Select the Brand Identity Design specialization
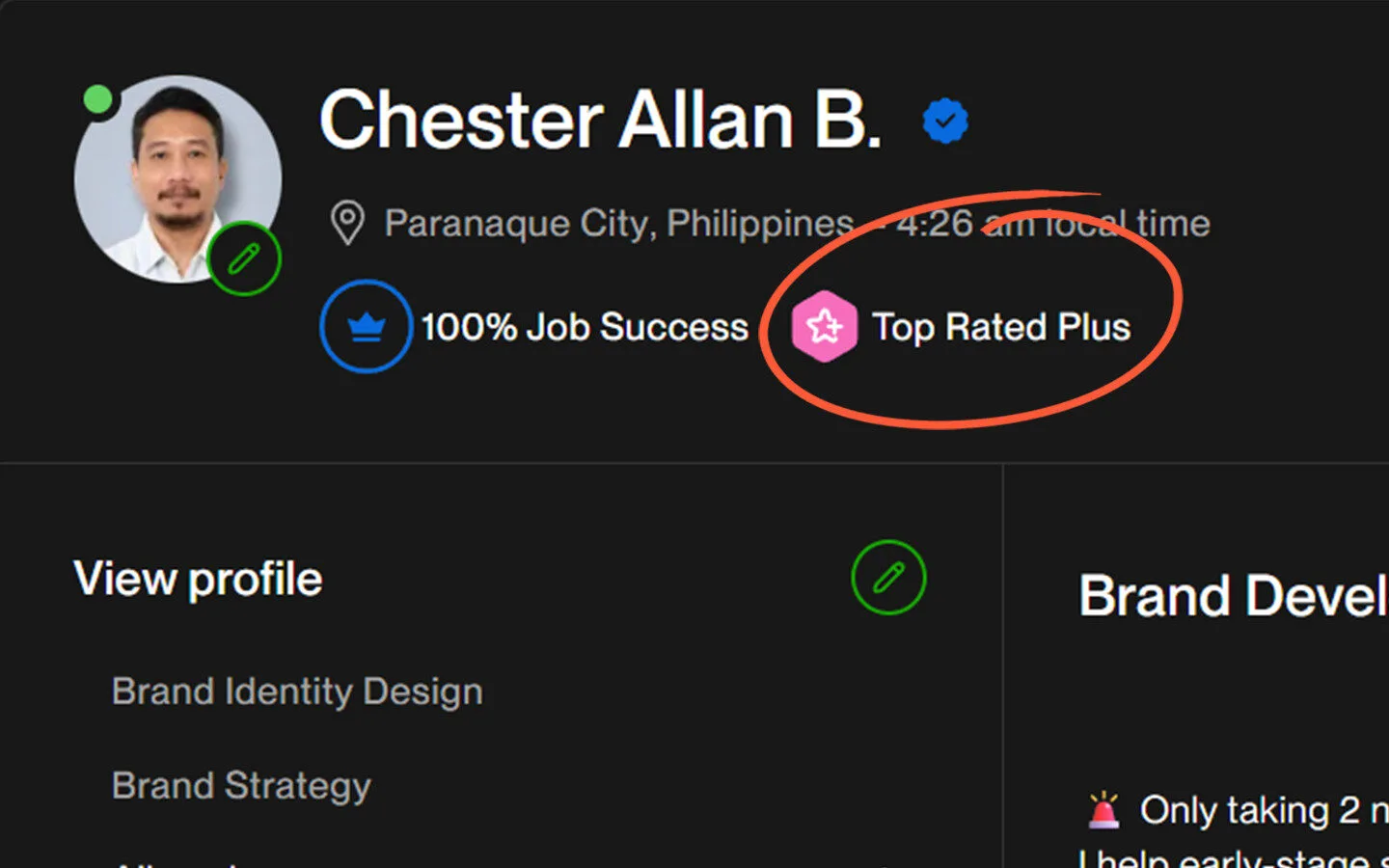The width and height of the screenshot is (1389, 868). coord(296,691)
